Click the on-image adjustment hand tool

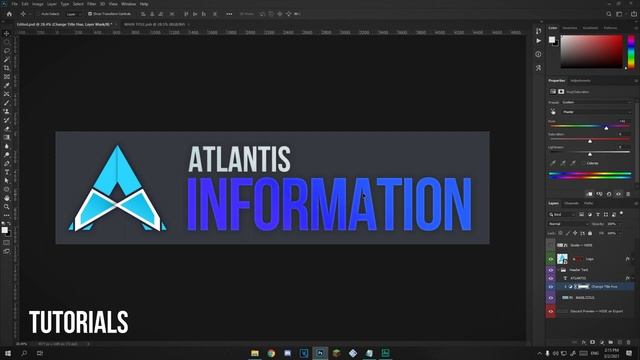click(x=553, y=111)
